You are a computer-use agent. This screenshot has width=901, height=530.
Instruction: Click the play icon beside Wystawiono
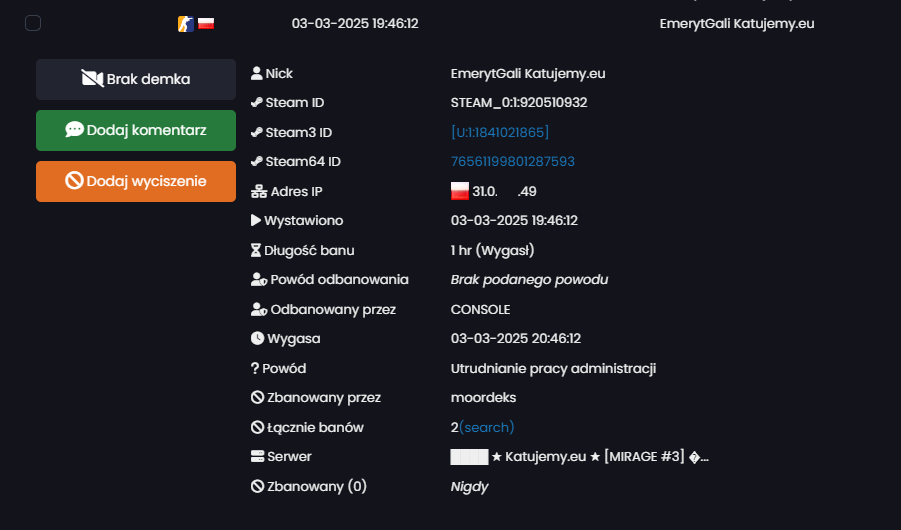click(256, 220)
